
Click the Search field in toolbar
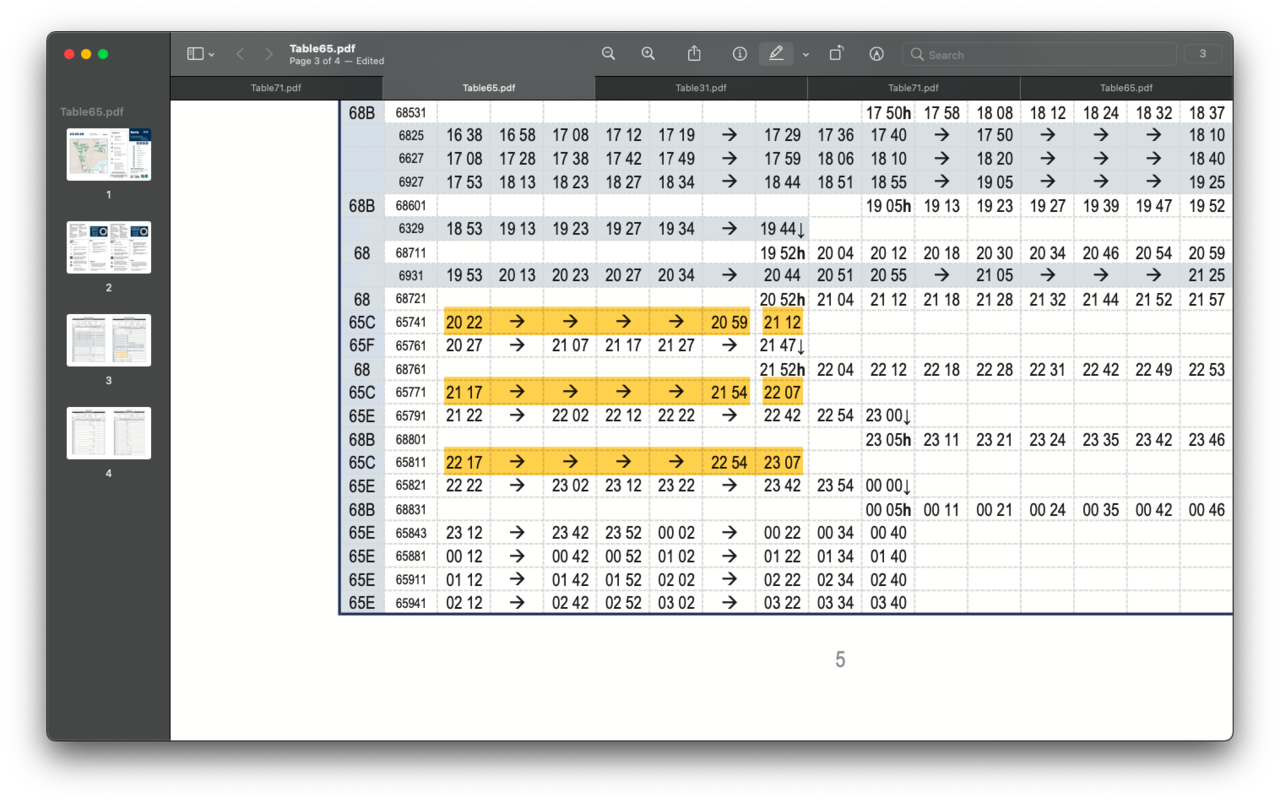point(1040,54)
